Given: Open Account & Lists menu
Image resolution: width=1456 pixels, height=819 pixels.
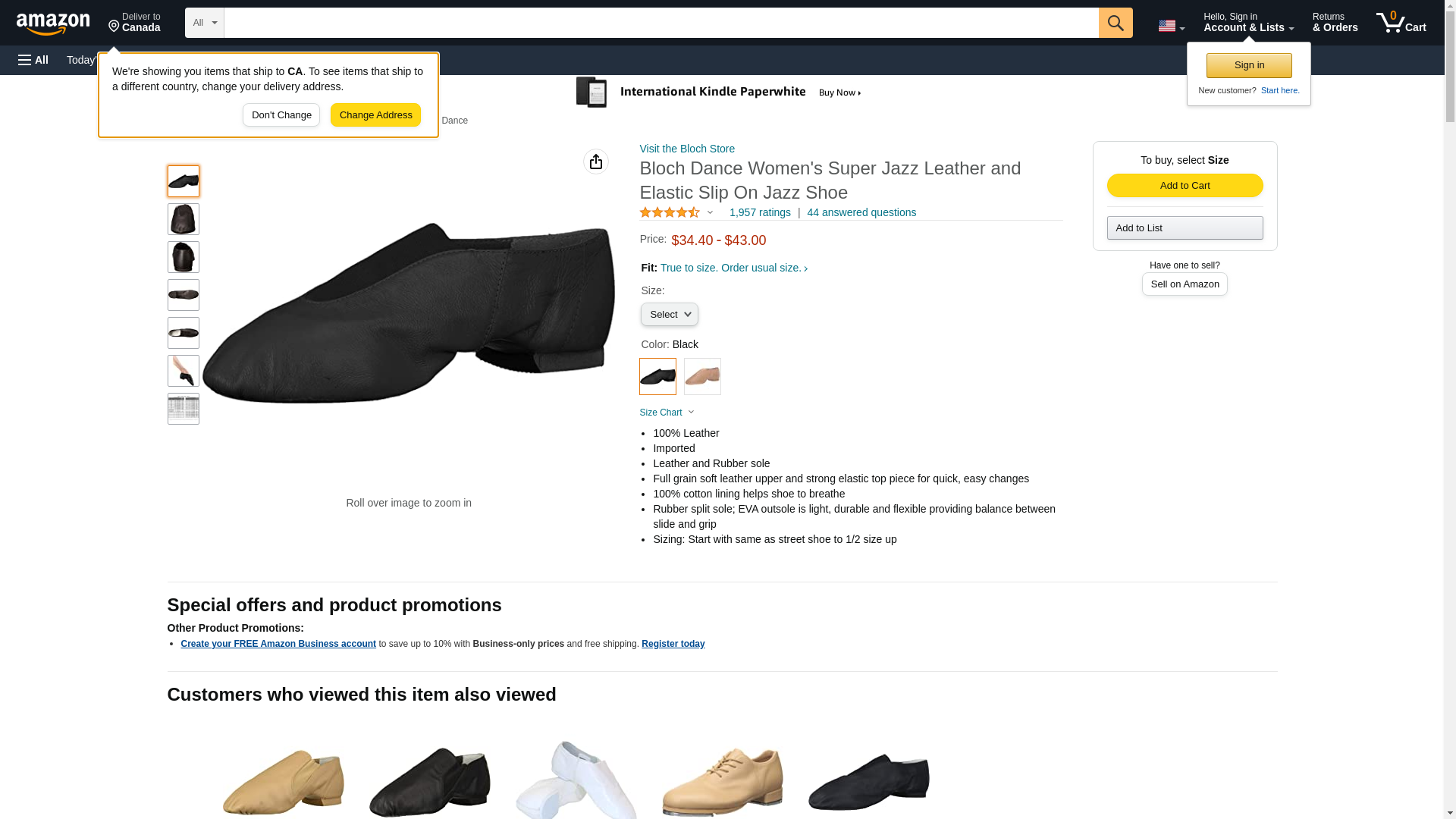Looking at the screenshot, I should pyautogui.click(x=1248, y=23).
